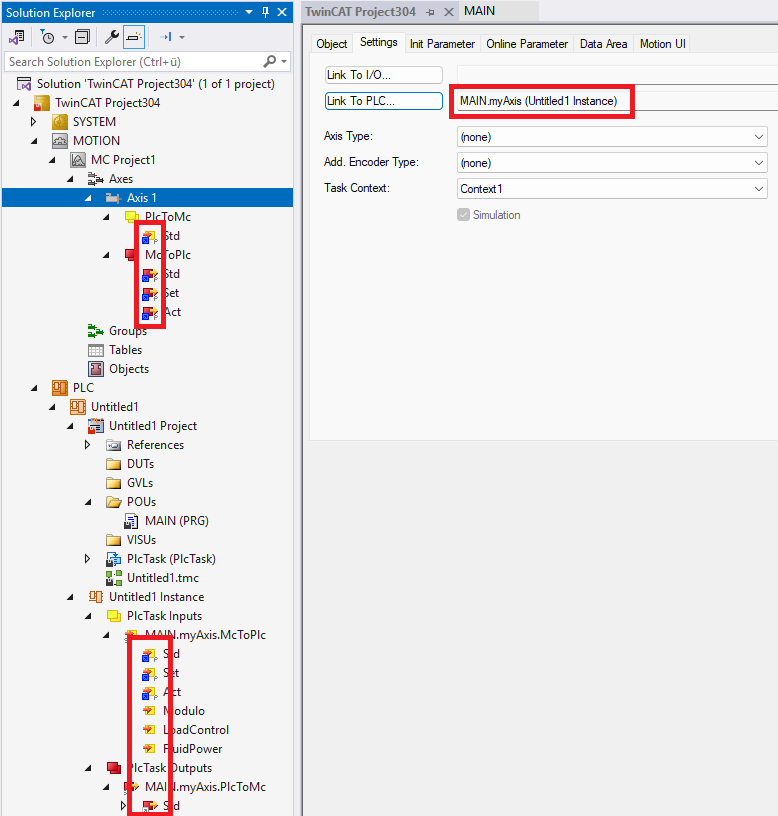Click the blue arrow toolbar icon
The width and height of the screenshot is (778, 816).
166,37
